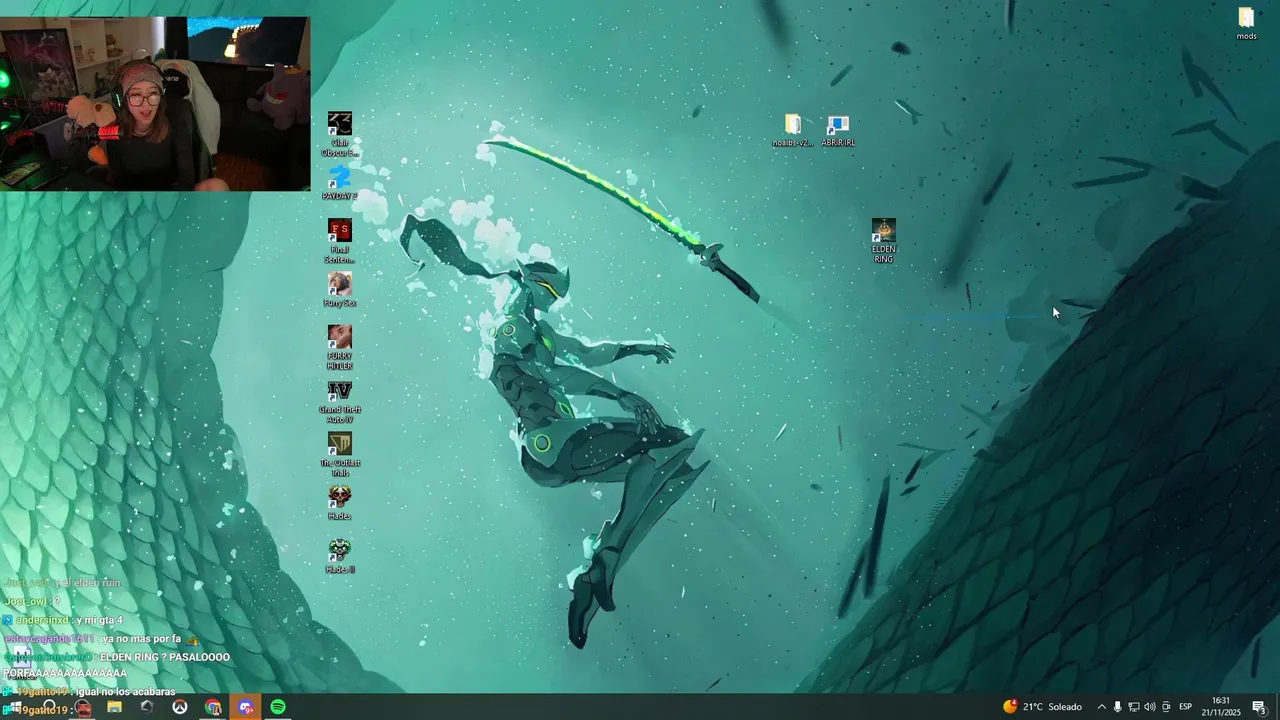The height and width of the screenshot is (720, 1280).
Task: Open File Explorer from the taskbar
Action: 115,707
